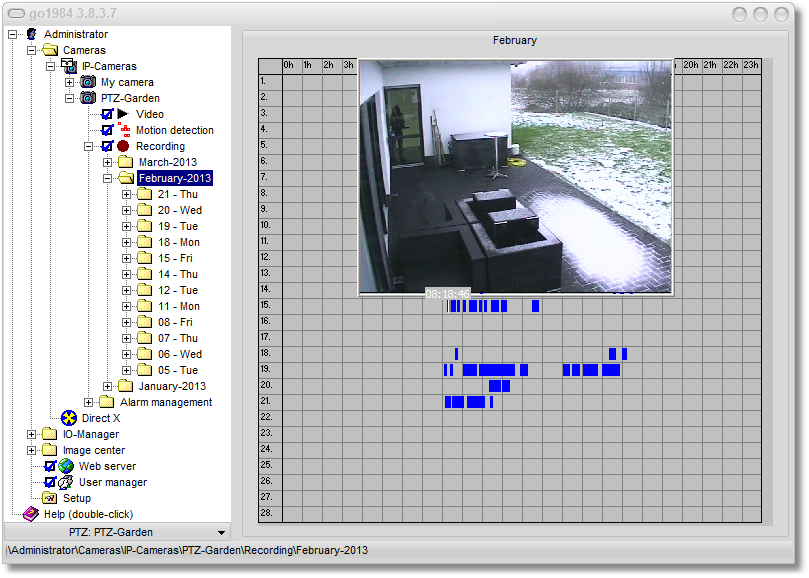Expand the Alarm management node
Viewport: 809px width, 578px height.
89,402
